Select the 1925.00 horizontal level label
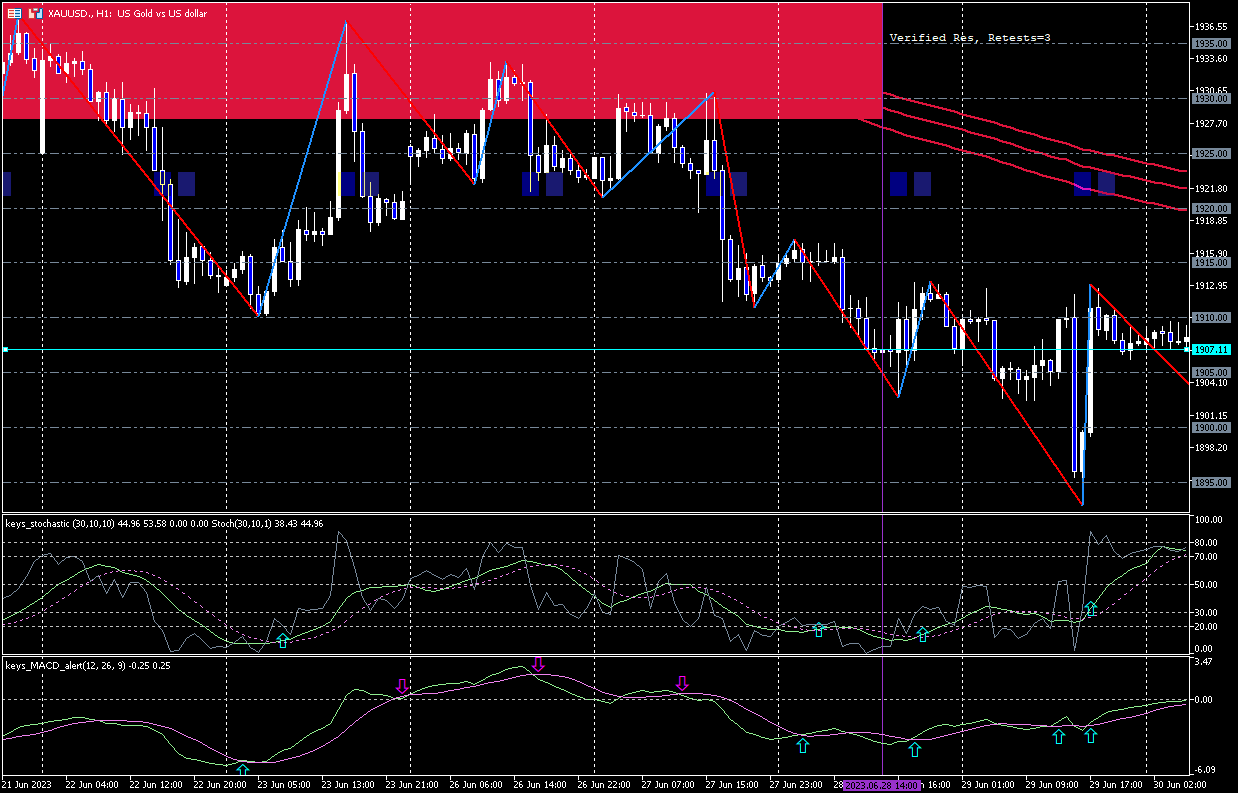The image size is (1238, 793). click(1211, 154)
